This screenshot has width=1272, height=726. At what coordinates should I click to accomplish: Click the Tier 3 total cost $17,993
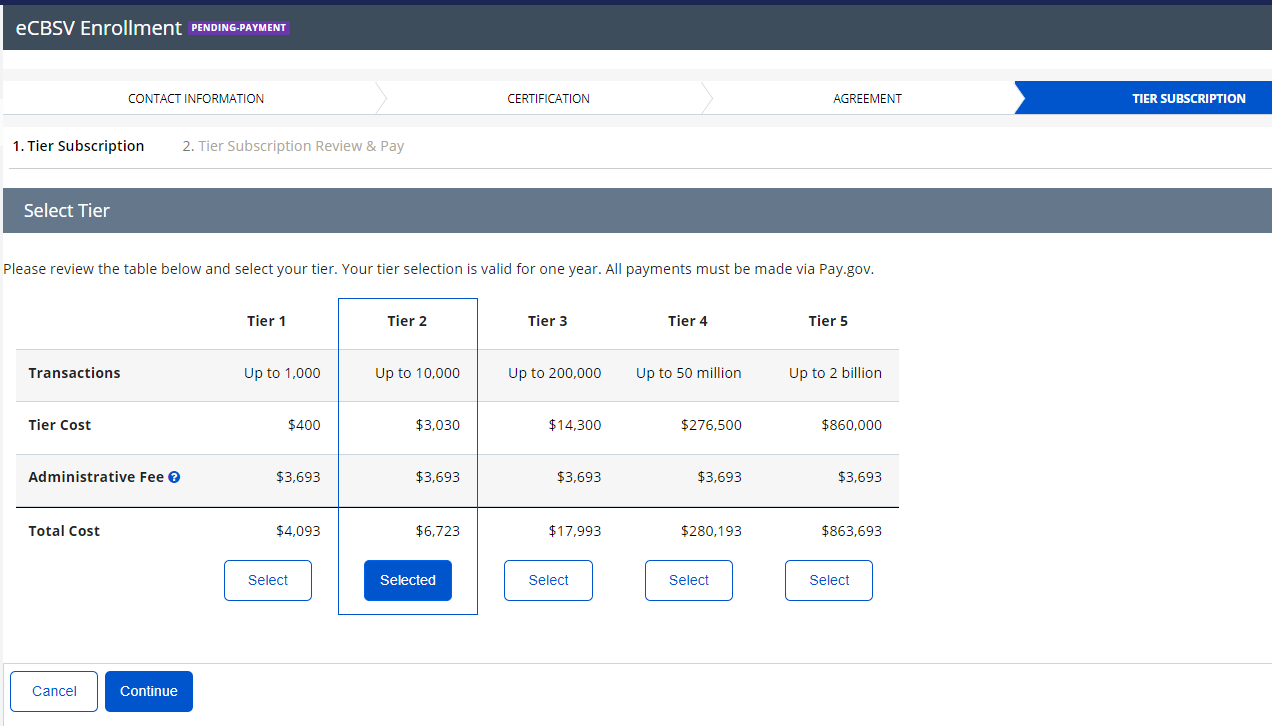point(575,531)
